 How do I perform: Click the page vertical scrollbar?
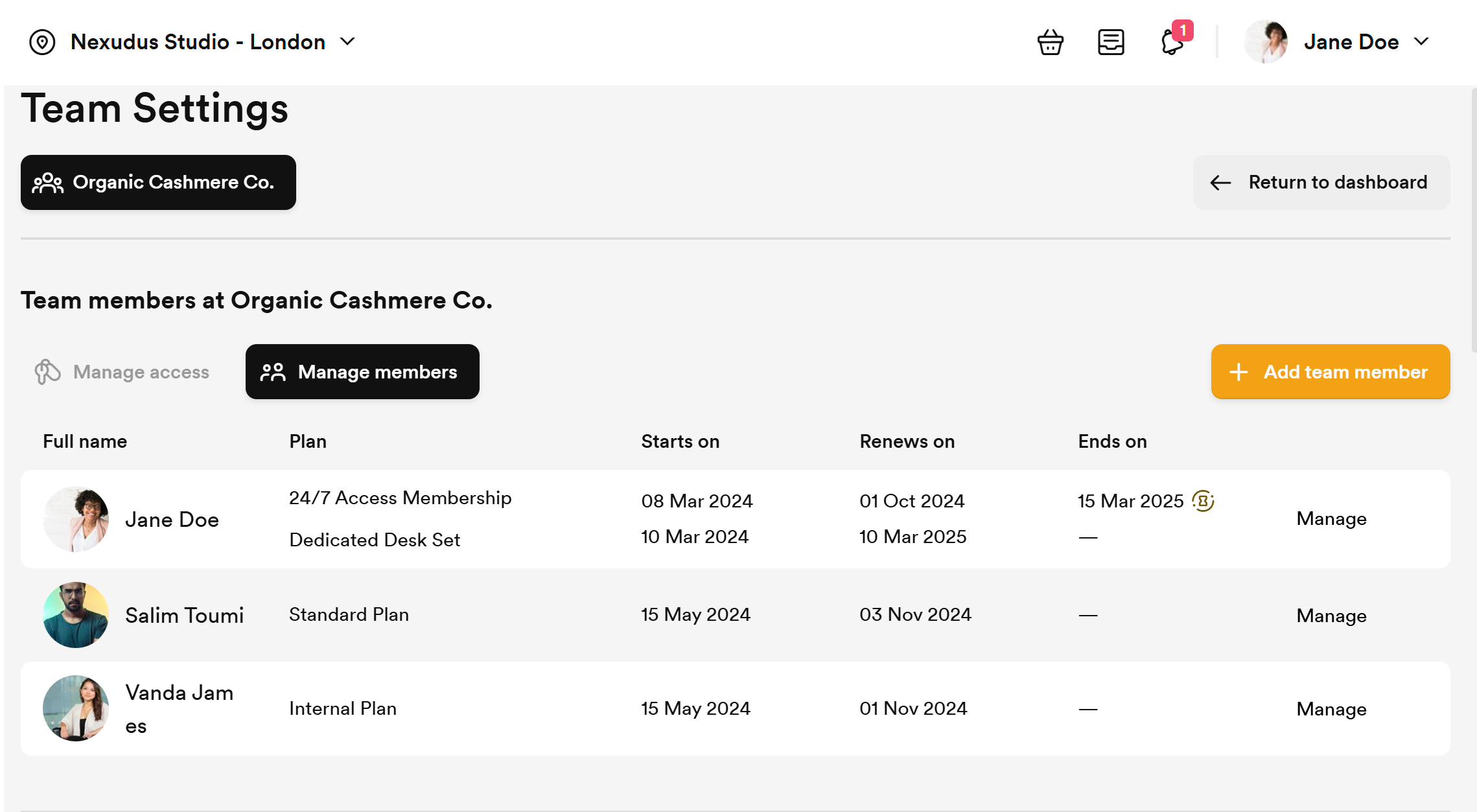tap(1474, 220)
